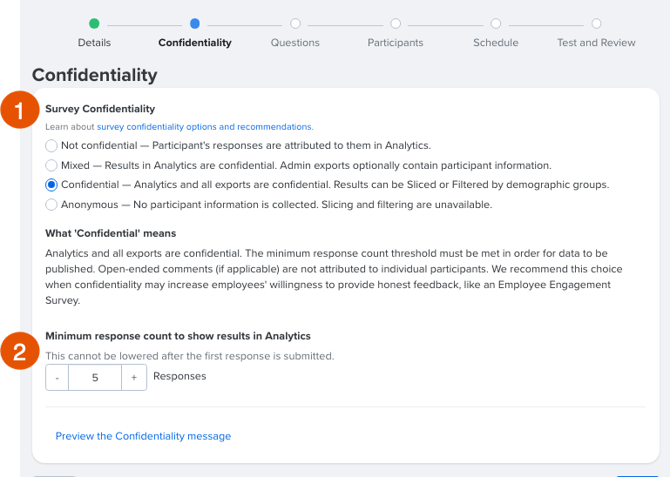Screen dimensions: 670x477
Task: Click the green Details step circle
Action: pyautogui.click(x=94, y=24)
